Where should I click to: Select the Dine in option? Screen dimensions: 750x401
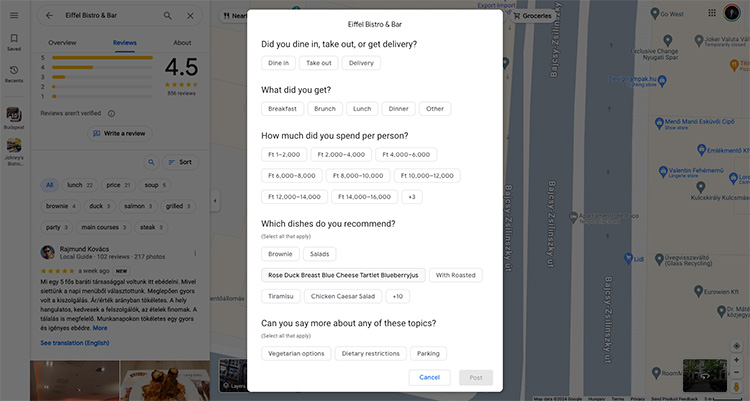tap(278, 63)
